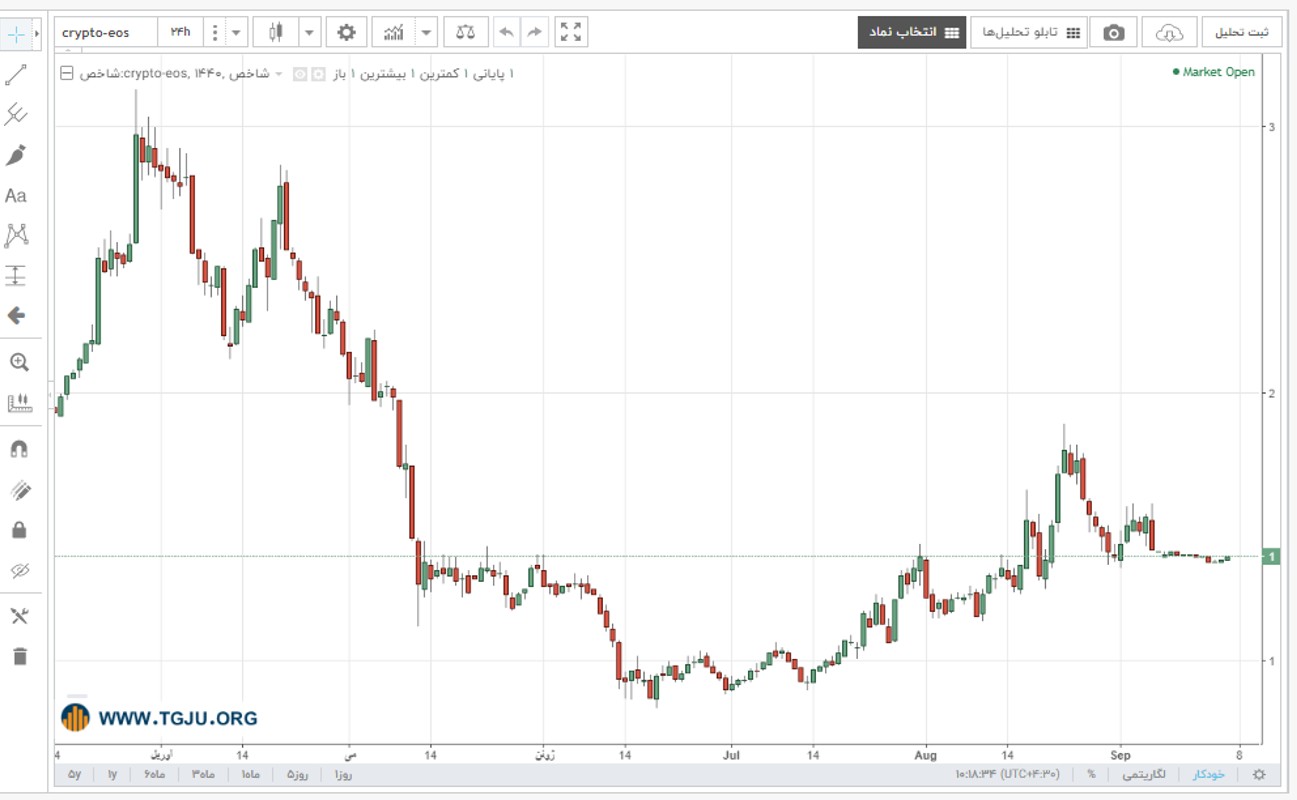The height and width of the screenshot is (800, 1297).
Task: Select the 5y time range
Action: tap(75, 774)
